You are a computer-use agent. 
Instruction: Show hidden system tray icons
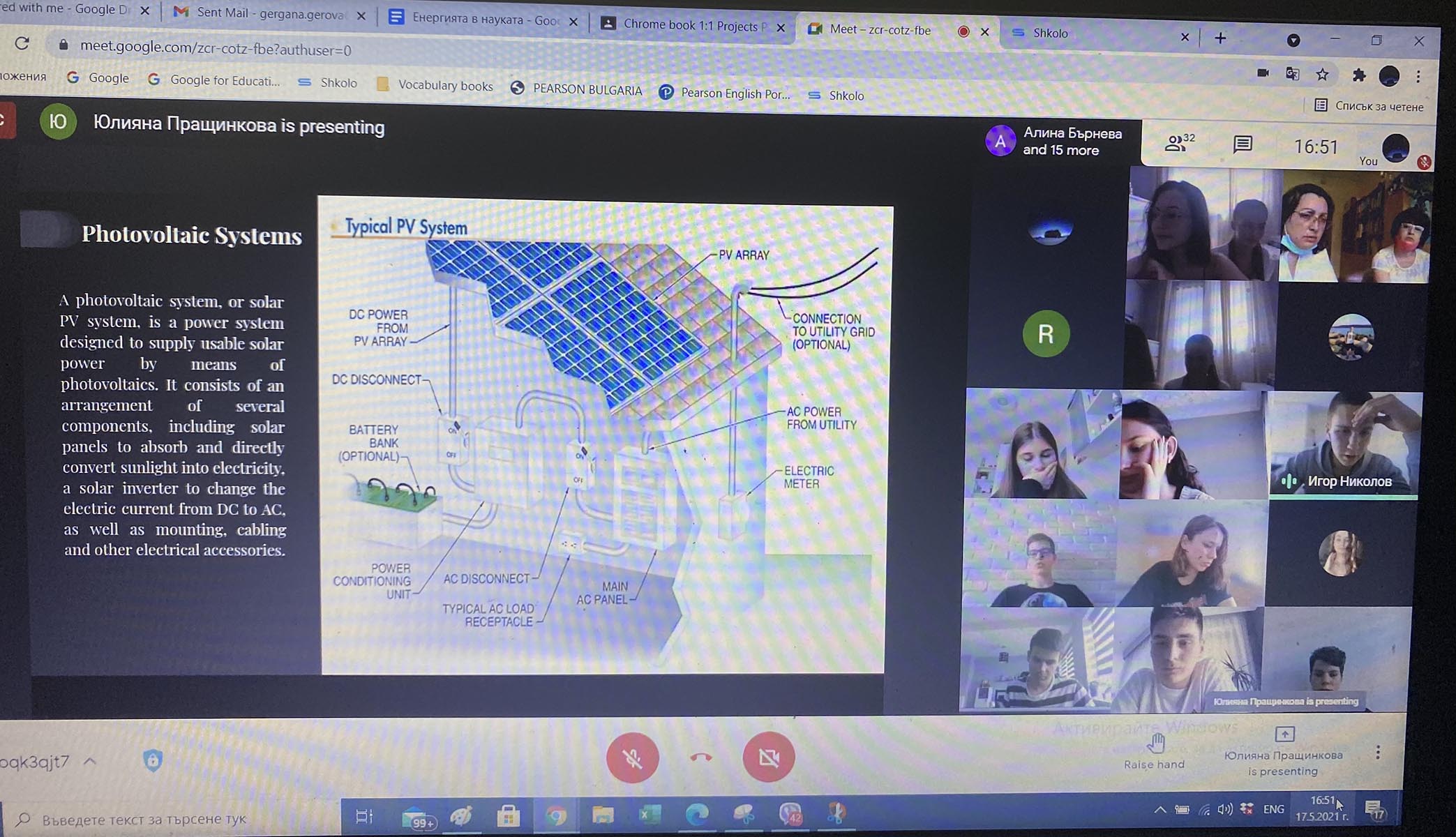tap(1159, 810)
